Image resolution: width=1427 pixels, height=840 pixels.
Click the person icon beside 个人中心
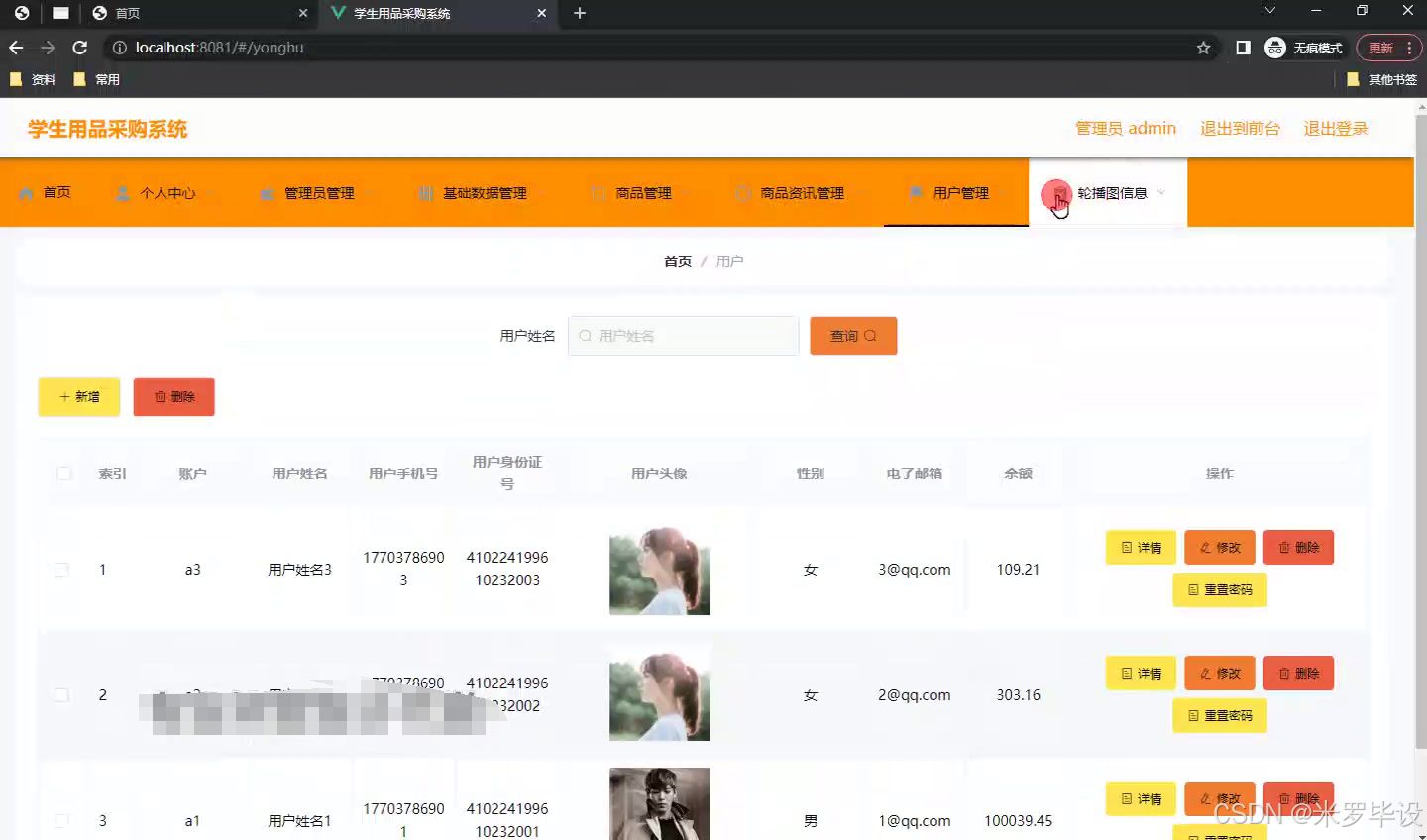click(x=121, y=192)
